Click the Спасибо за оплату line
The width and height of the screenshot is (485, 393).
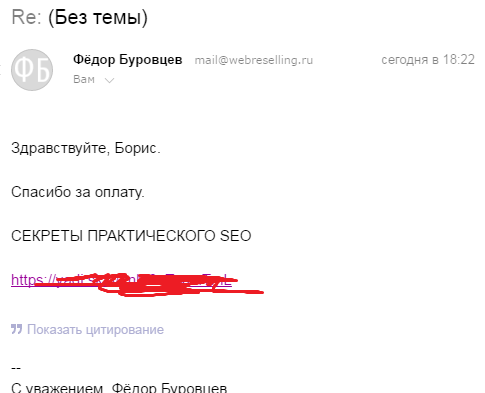point(78,192)
